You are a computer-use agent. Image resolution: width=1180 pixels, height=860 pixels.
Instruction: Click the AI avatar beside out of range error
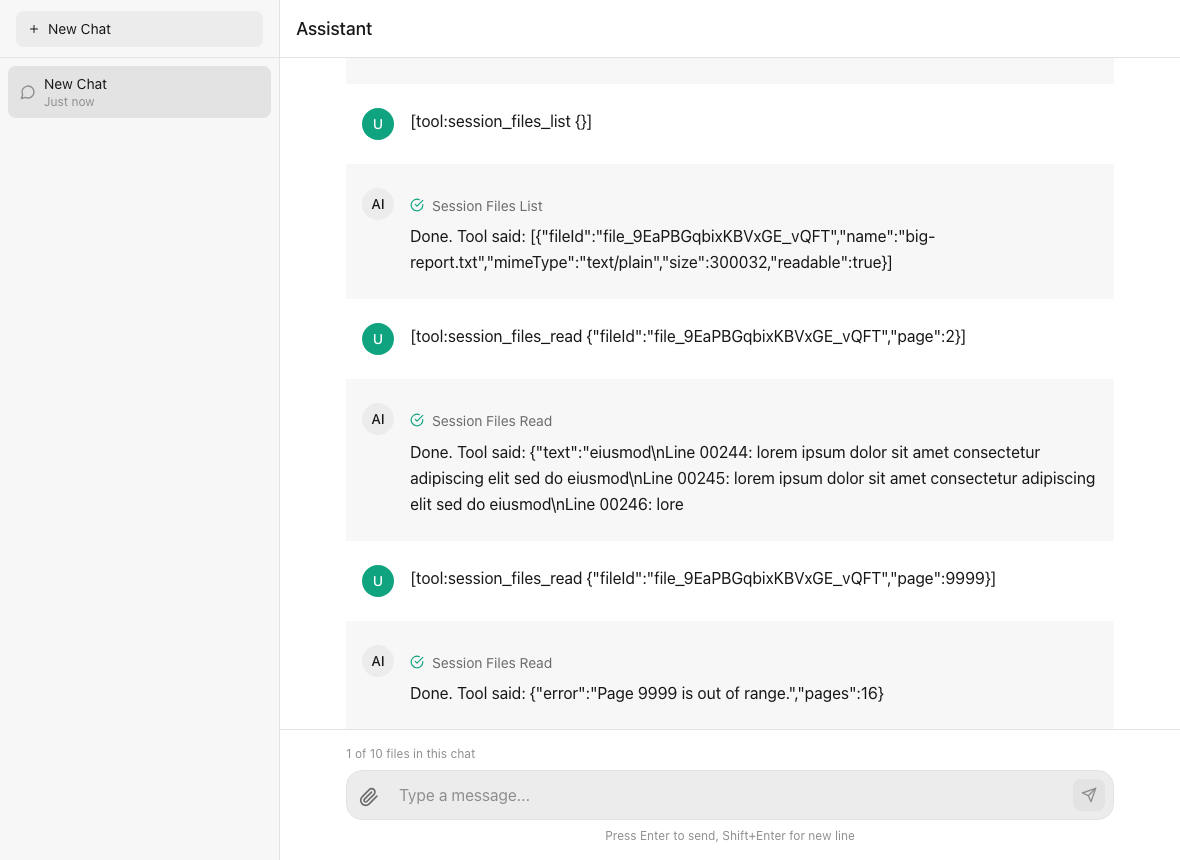(x=378, y=661)
